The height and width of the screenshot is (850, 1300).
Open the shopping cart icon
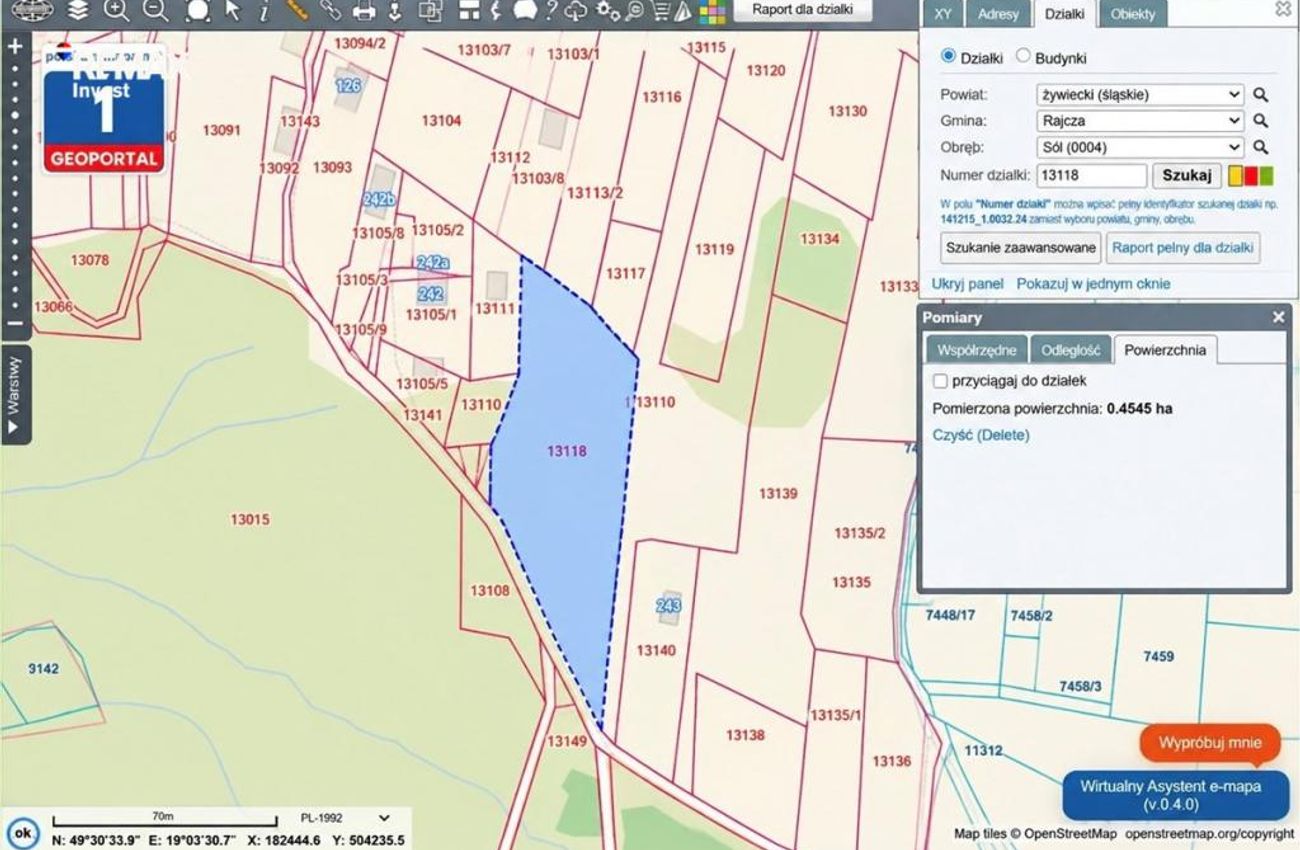(660, 11)
